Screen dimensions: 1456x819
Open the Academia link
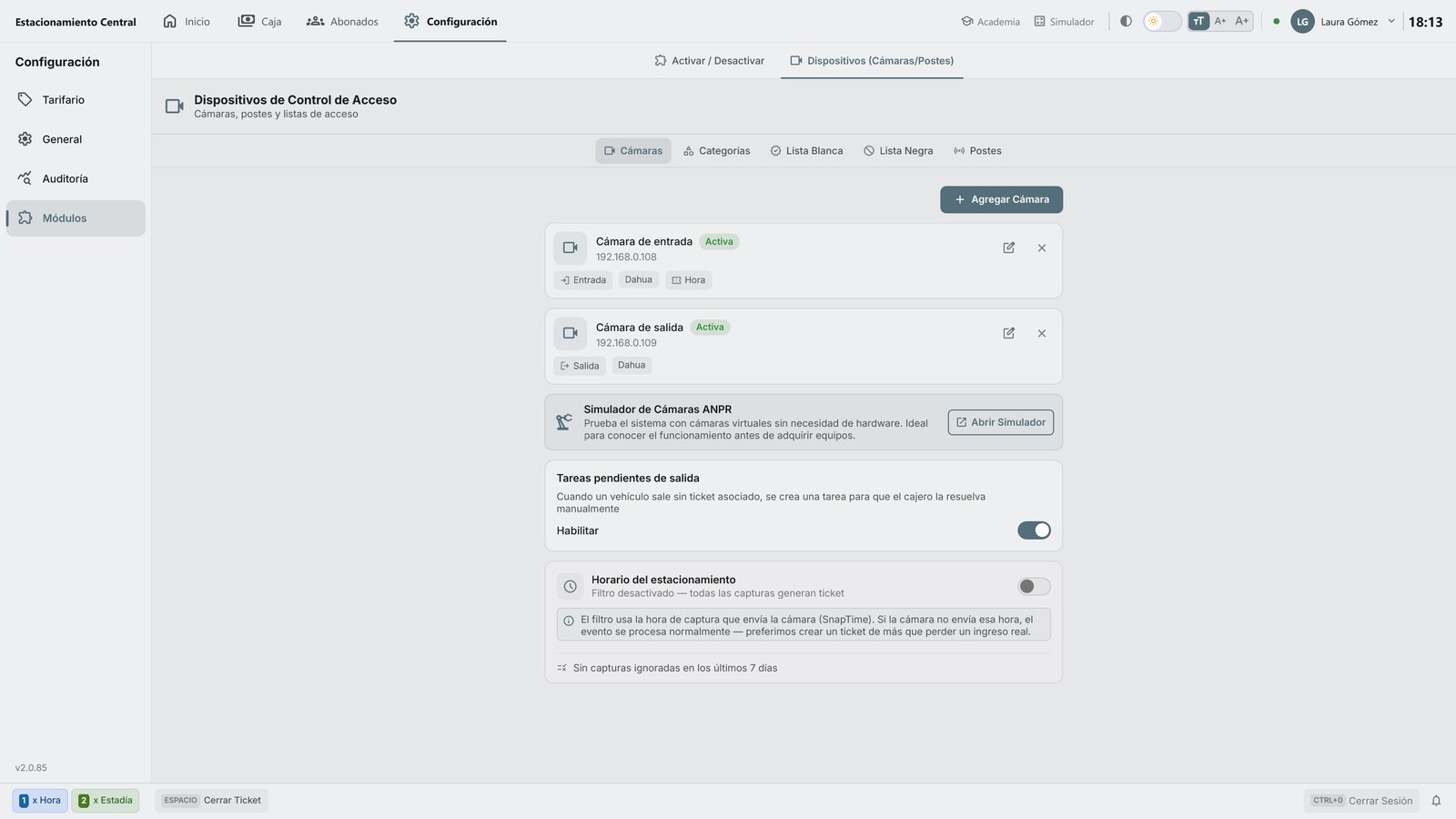[990, 21]
